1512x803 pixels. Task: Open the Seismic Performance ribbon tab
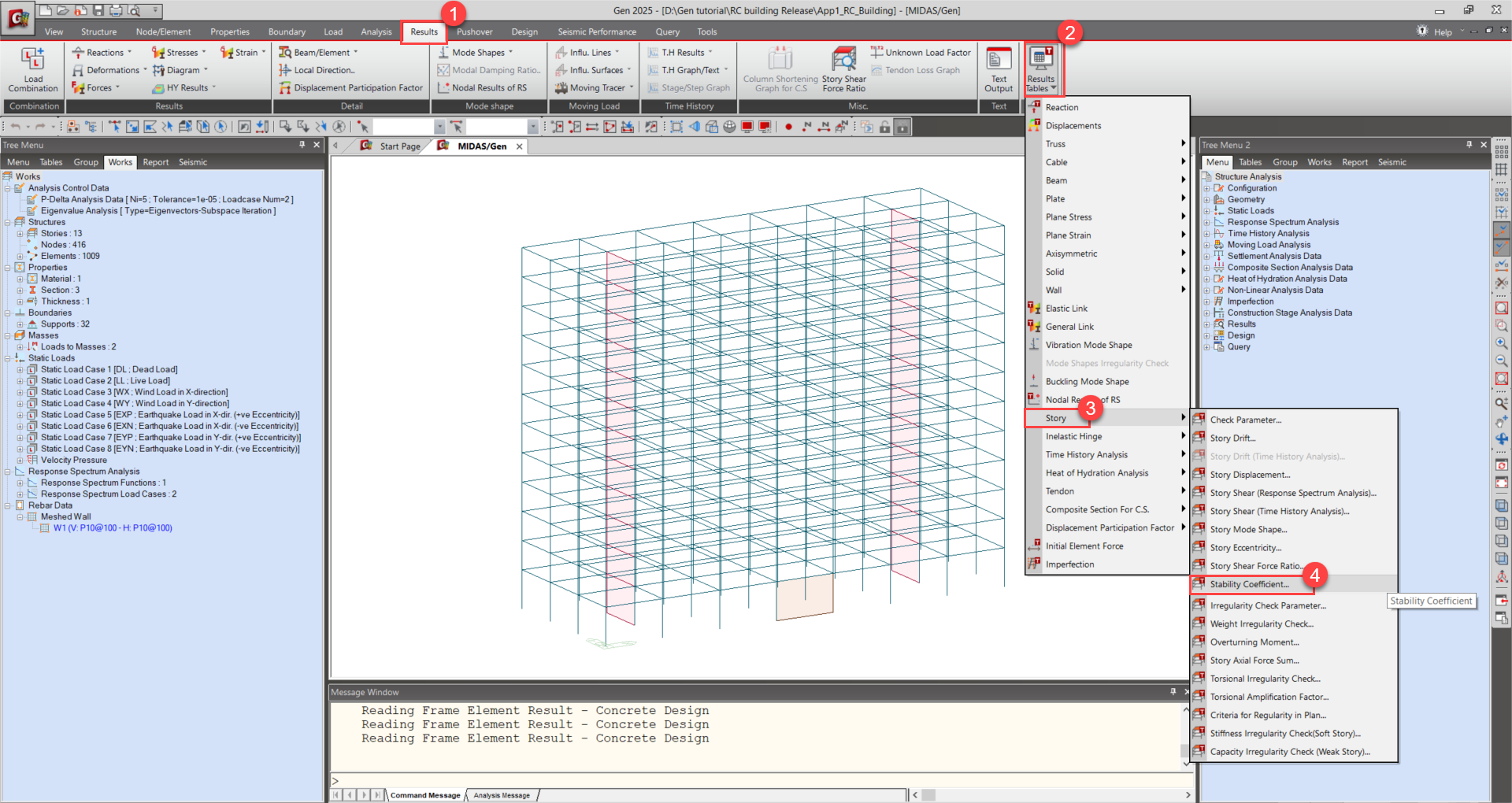(x=597, y=31)
